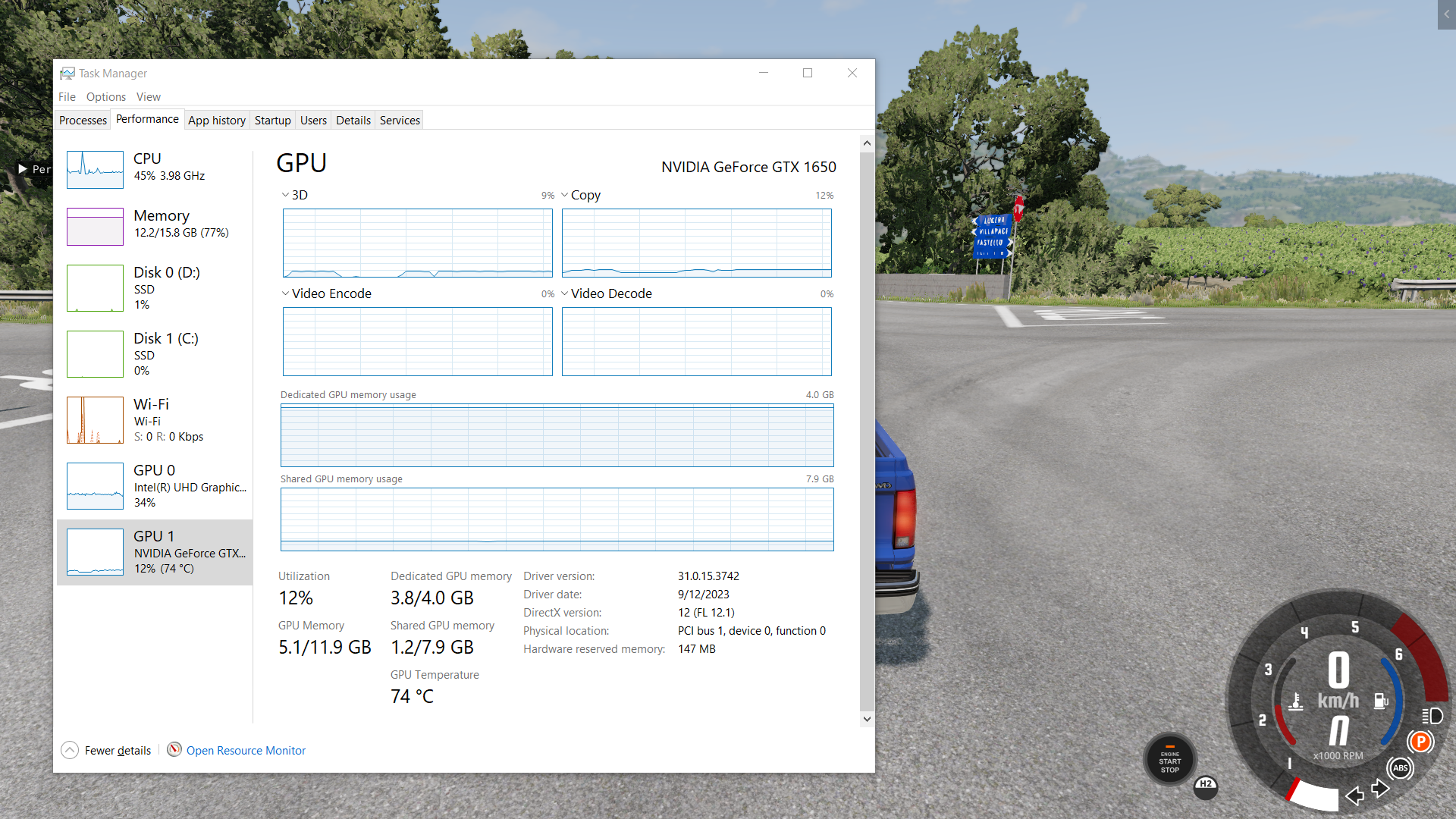
Task: Click the coolant temperature icon in the gauge
Action: [1296, 701]
